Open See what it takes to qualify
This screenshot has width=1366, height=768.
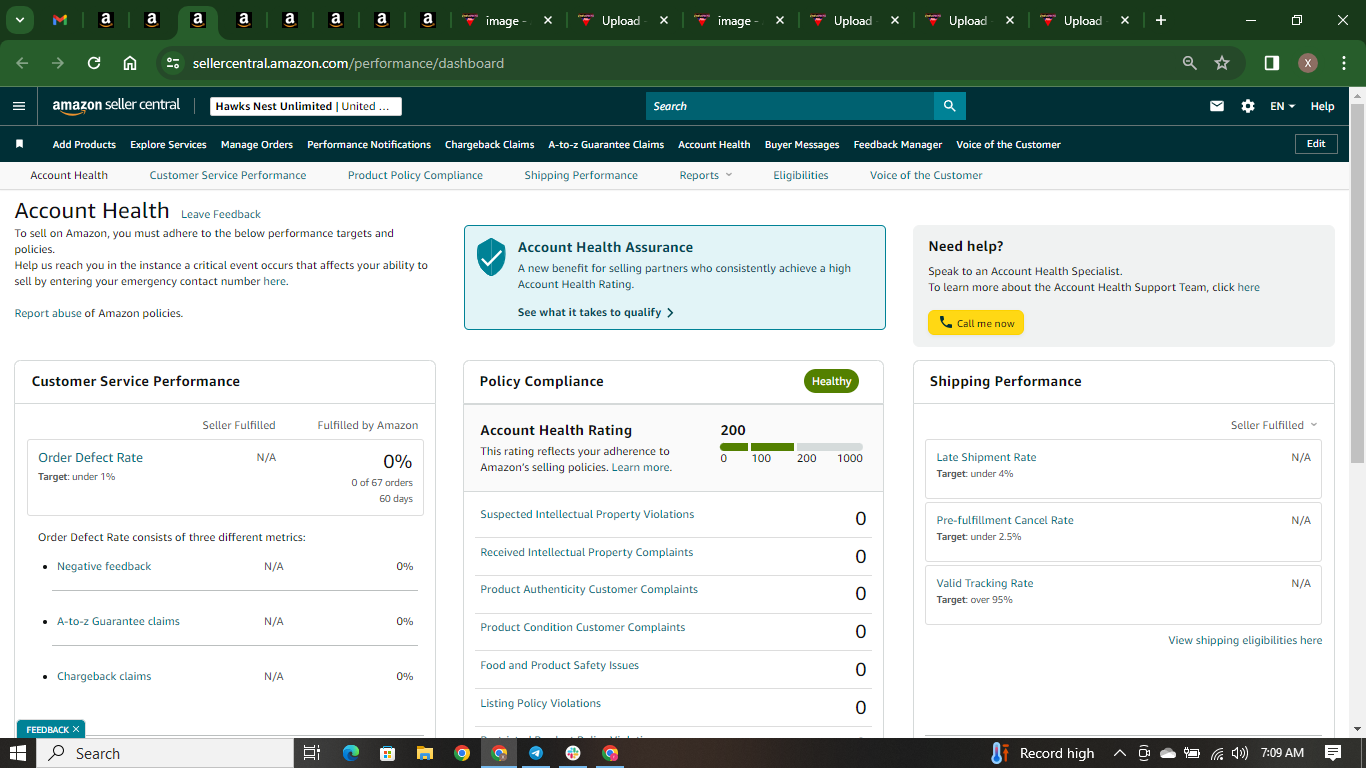pyautogui.click(x=596, y=312)
